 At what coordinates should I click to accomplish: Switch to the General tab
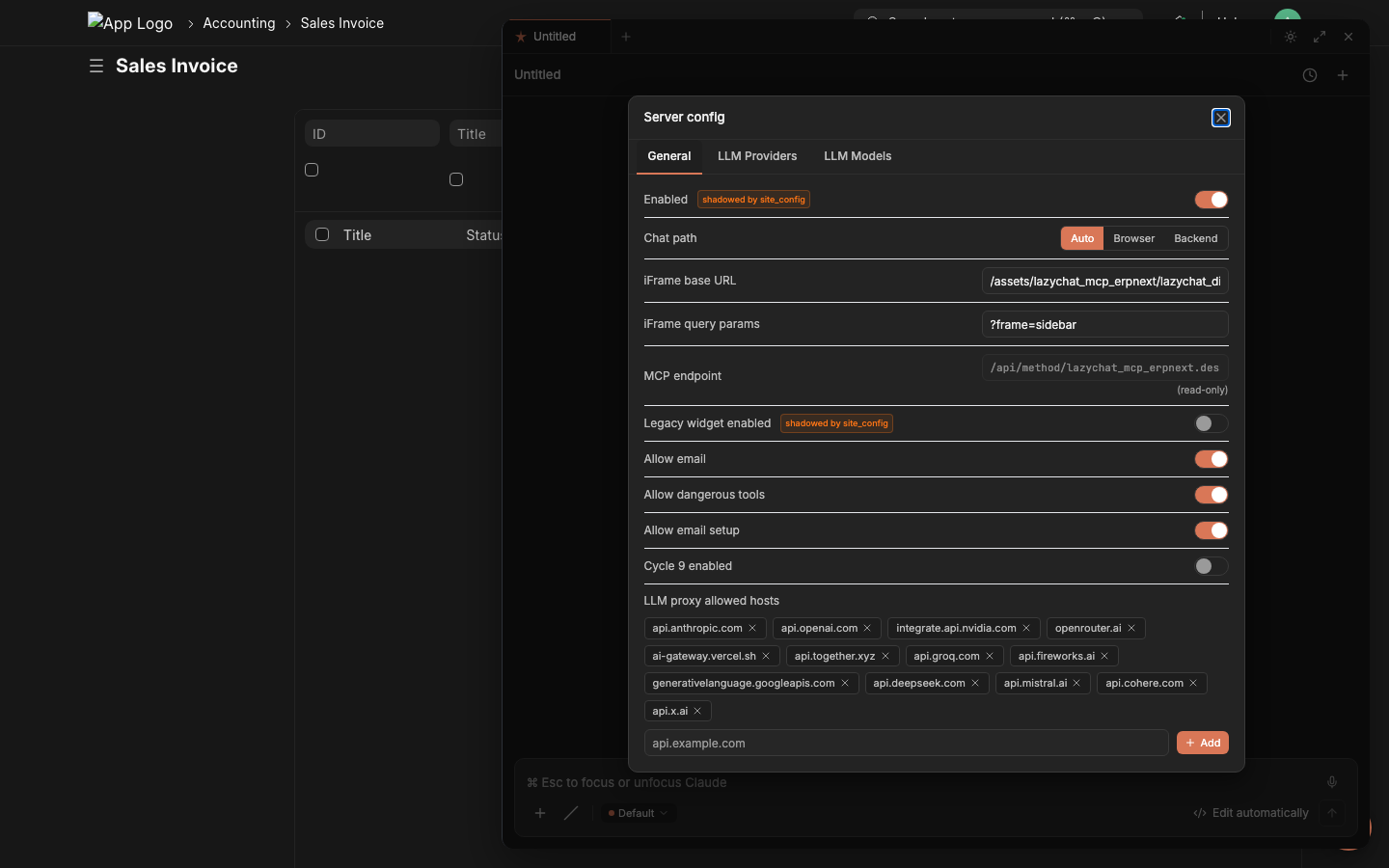pyautogui.click(x=669, y=156)
